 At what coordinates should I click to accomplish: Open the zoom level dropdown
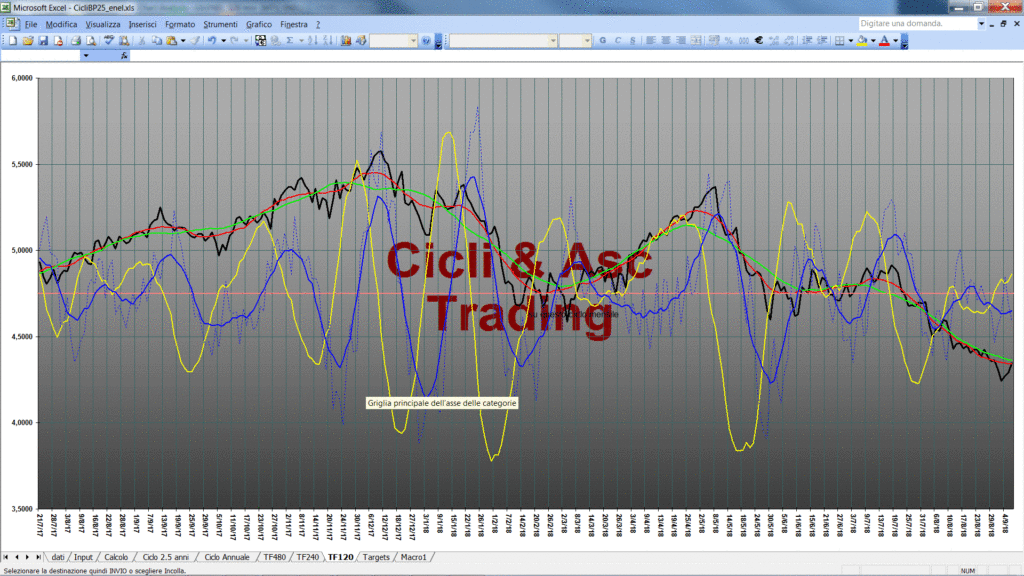point(413,40)
